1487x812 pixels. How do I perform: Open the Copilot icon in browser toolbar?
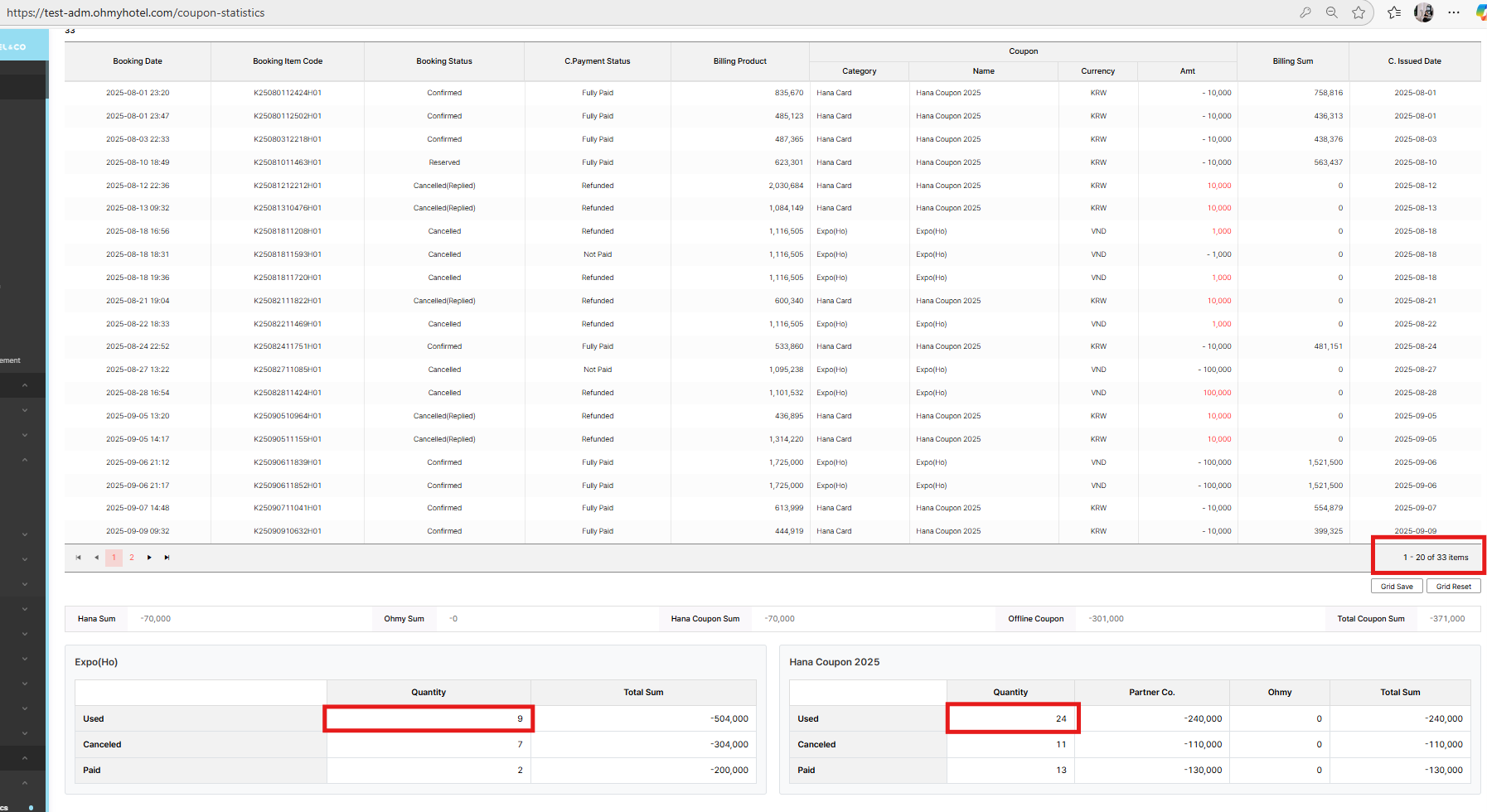pos(1481,12)
